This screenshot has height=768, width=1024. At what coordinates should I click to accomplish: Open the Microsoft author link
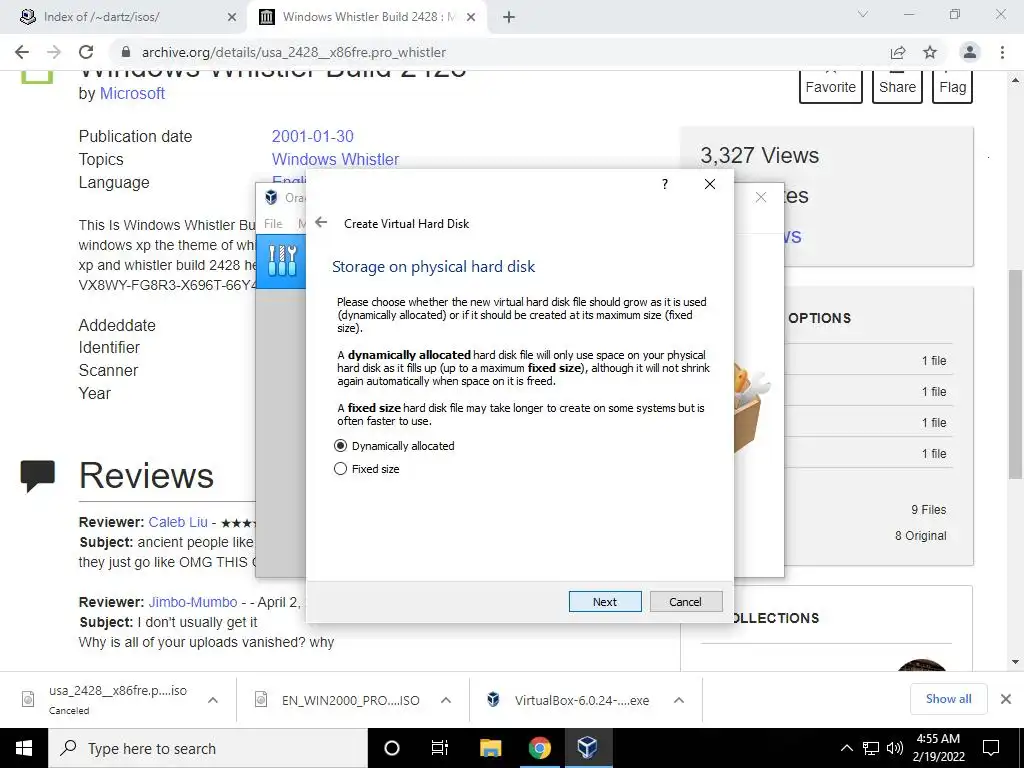tap(132, 93)
